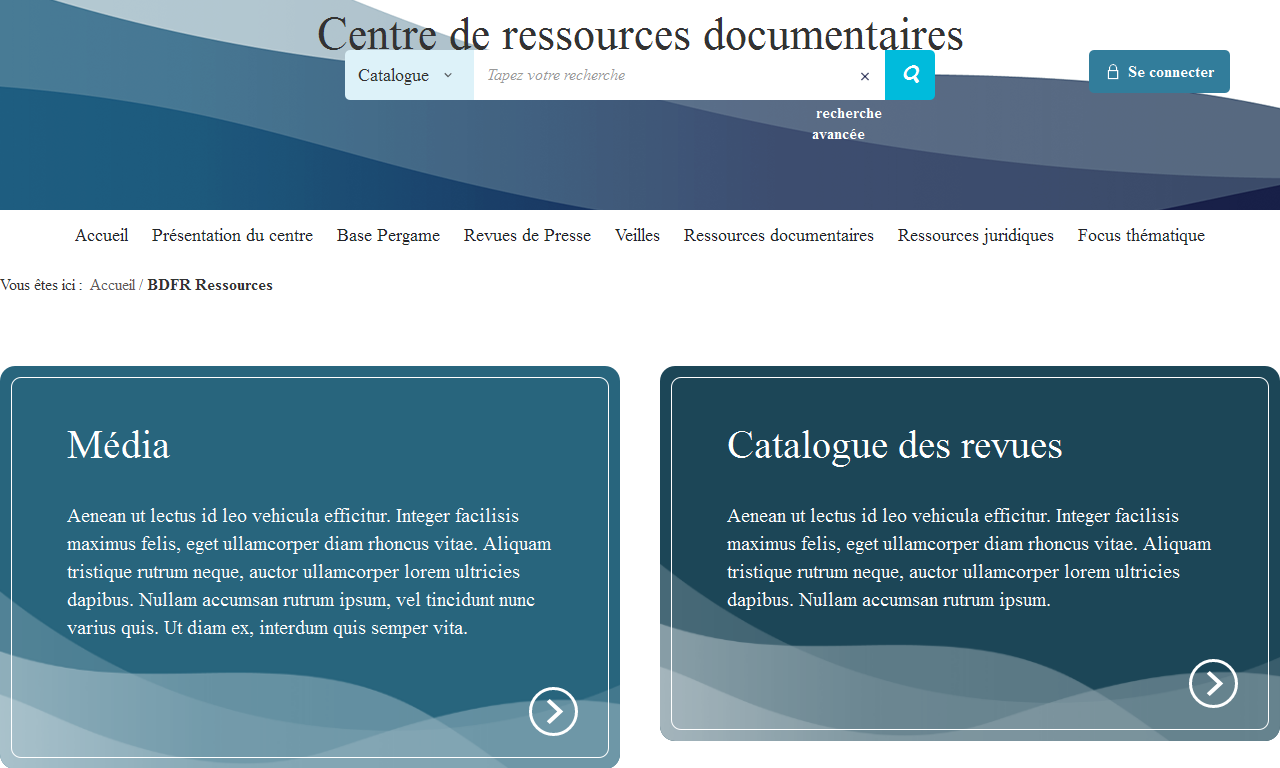Click the arrow circle in Catalogue des revues card

tap(1213, 683)
